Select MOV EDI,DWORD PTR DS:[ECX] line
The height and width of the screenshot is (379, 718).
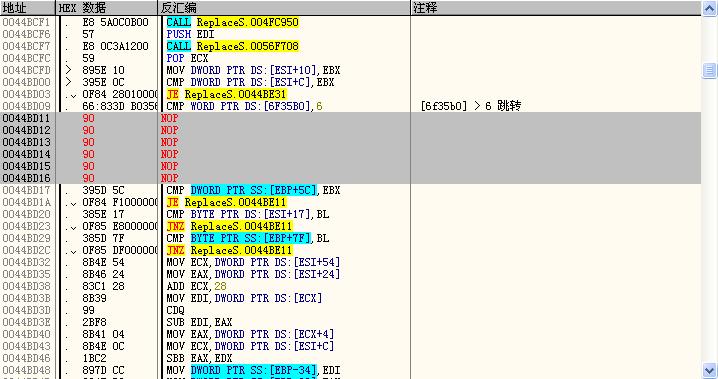pyautogui.click(x=244, y=298)
